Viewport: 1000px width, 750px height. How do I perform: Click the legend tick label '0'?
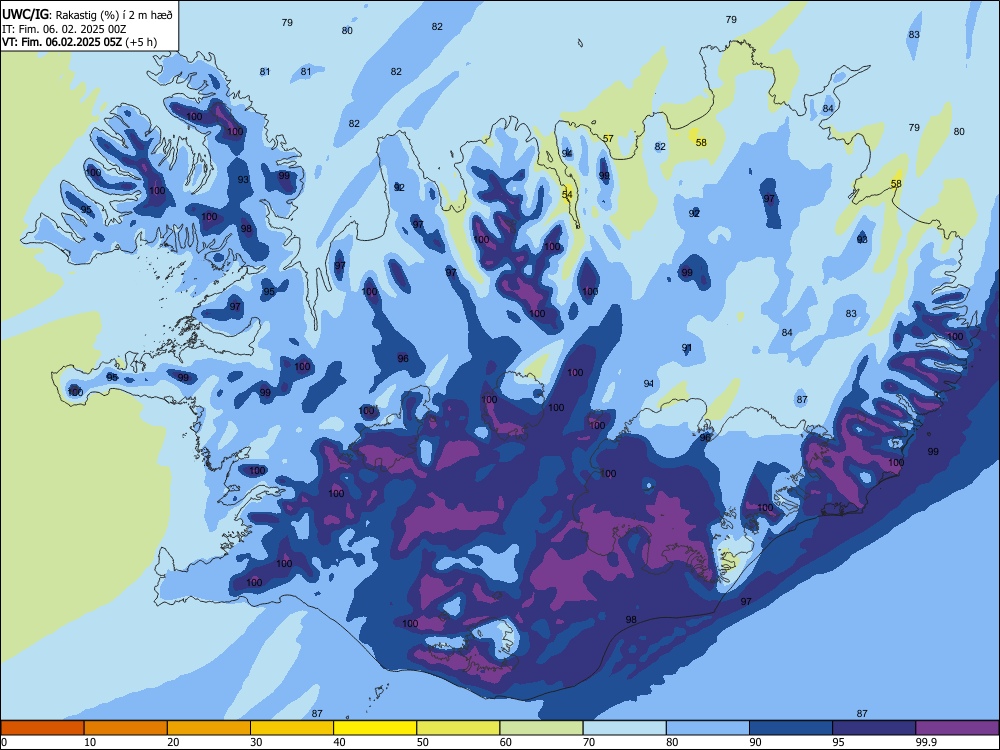tap(4, 742)
